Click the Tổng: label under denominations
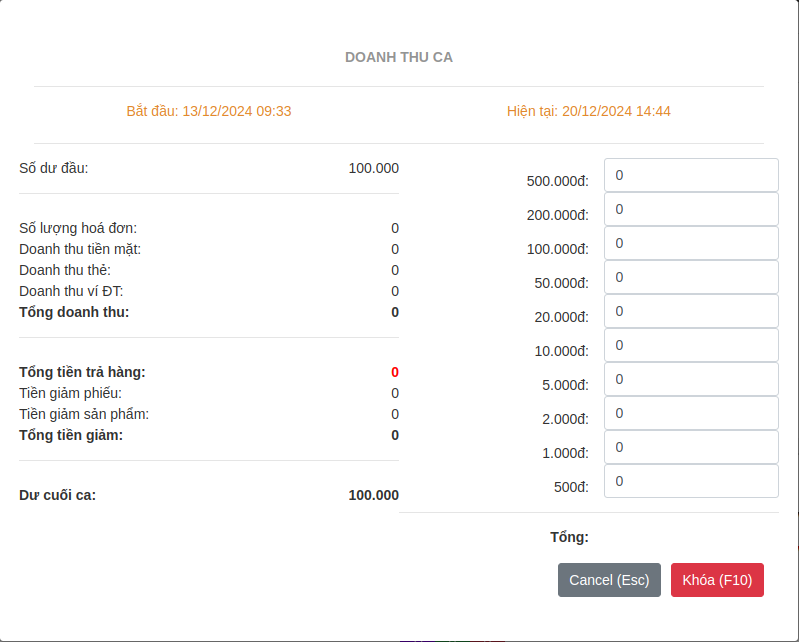Screen dimensions: 799x642 [569, 537]
